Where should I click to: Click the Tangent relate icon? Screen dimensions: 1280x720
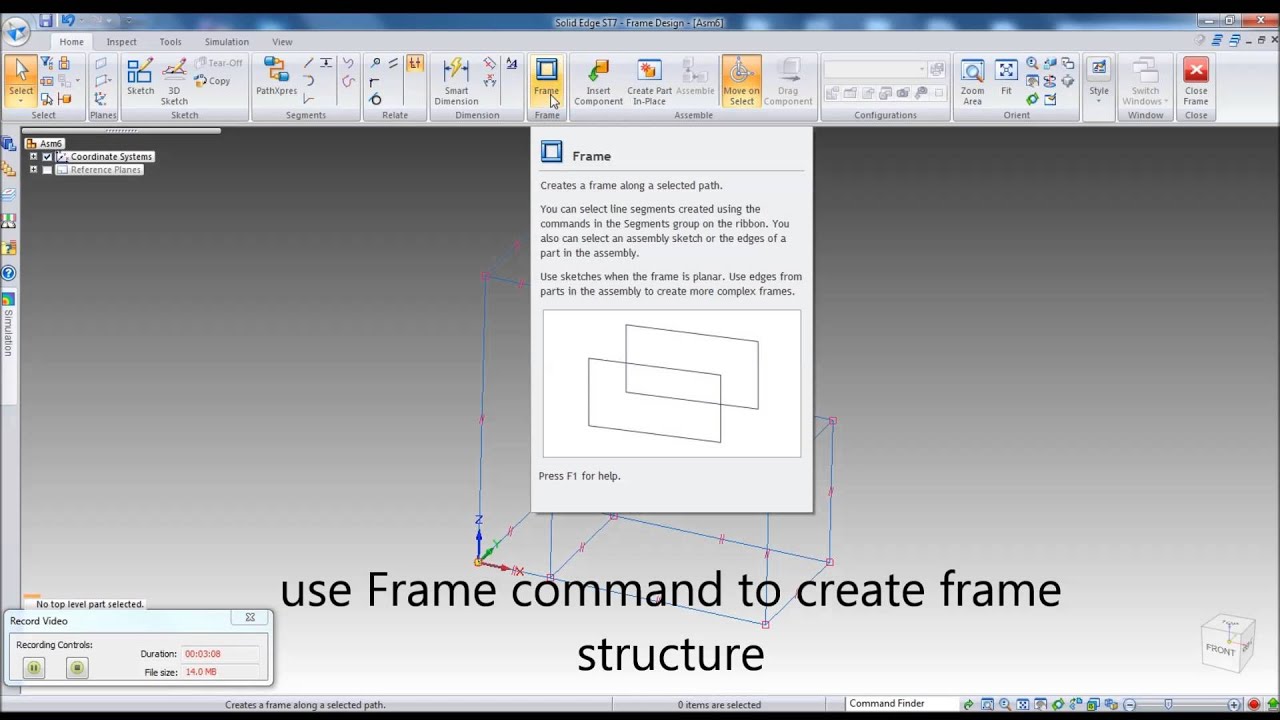click(375, 99)
